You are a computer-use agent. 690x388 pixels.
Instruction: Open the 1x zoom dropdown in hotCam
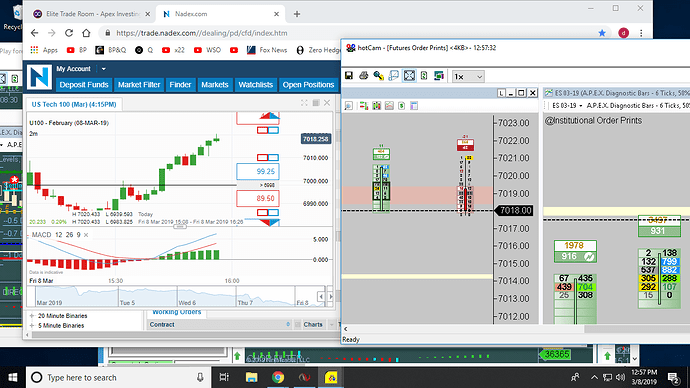[468, 77]
